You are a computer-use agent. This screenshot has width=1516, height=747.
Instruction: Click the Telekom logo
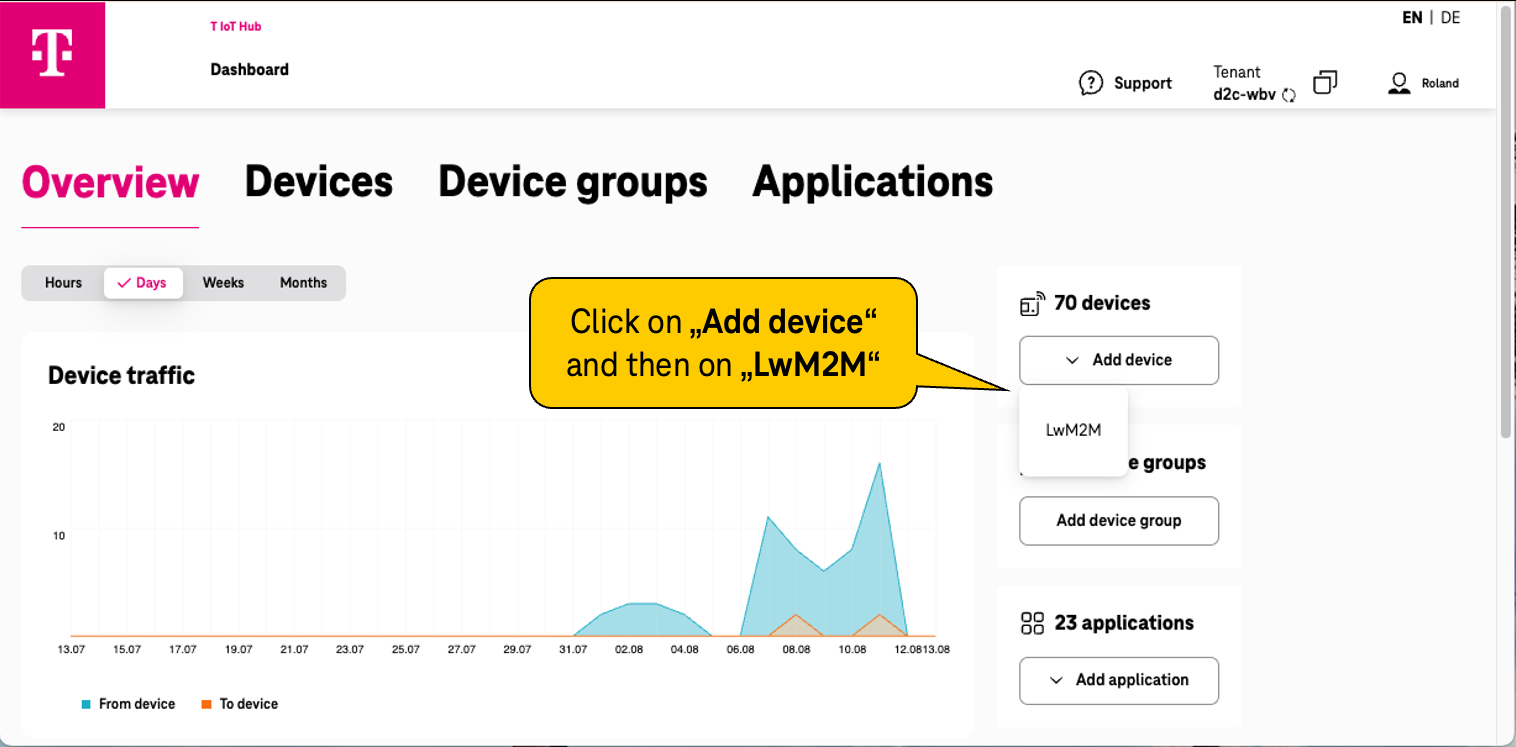52,55
